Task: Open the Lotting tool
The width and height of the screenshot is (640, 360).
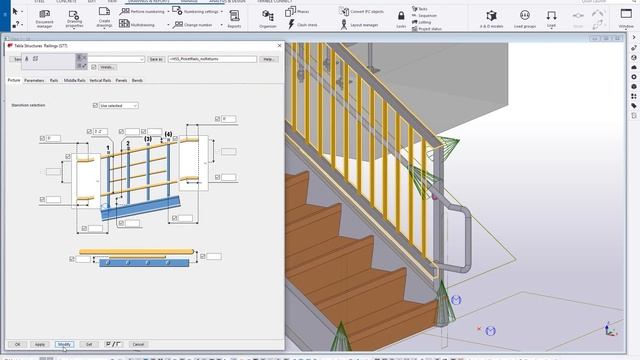Action: (421, 22)
